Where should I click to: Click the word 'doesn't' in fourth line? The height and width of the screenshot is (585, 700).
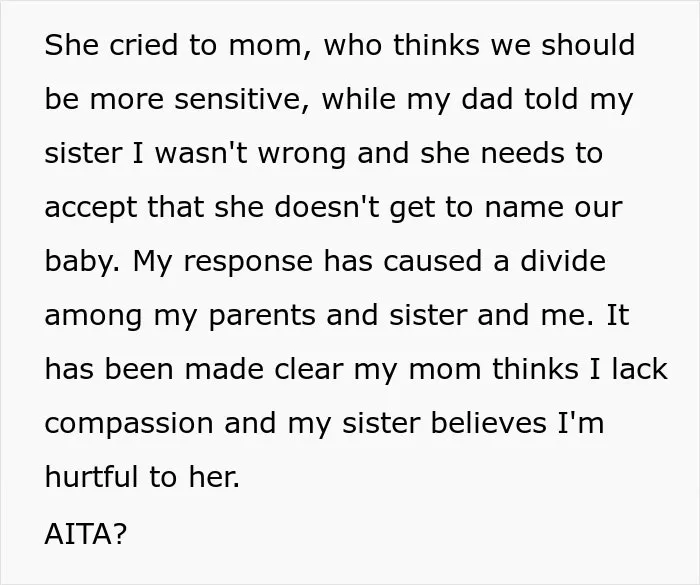coord(327,207)
